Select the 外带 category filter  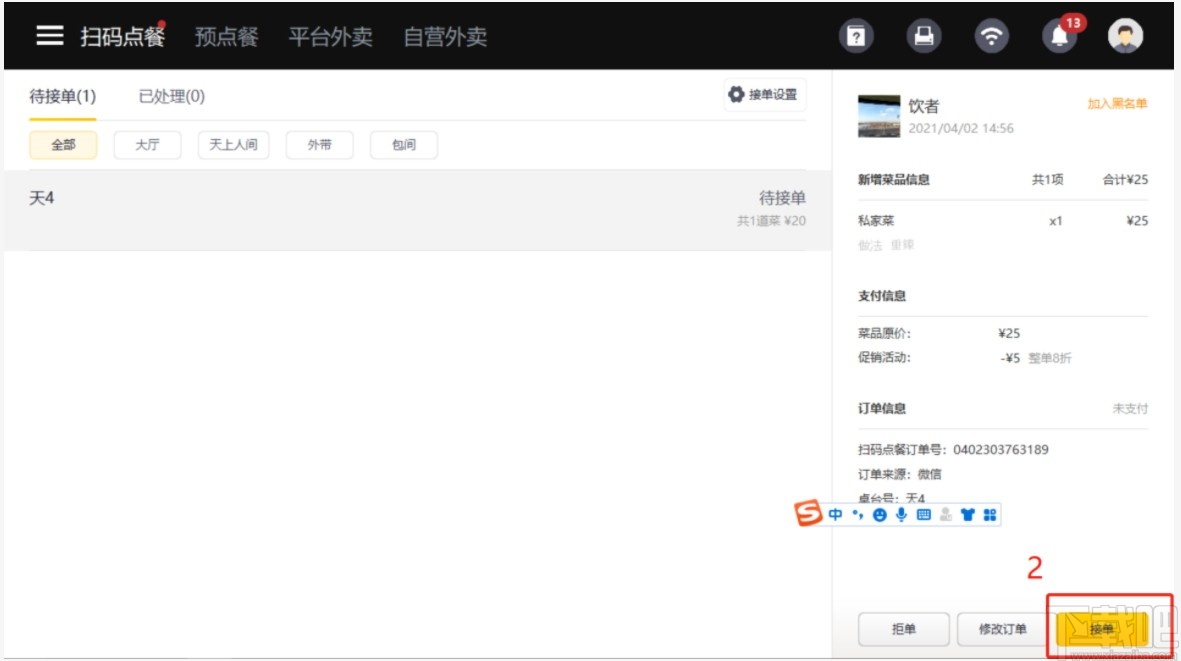(x=320, y=145)
